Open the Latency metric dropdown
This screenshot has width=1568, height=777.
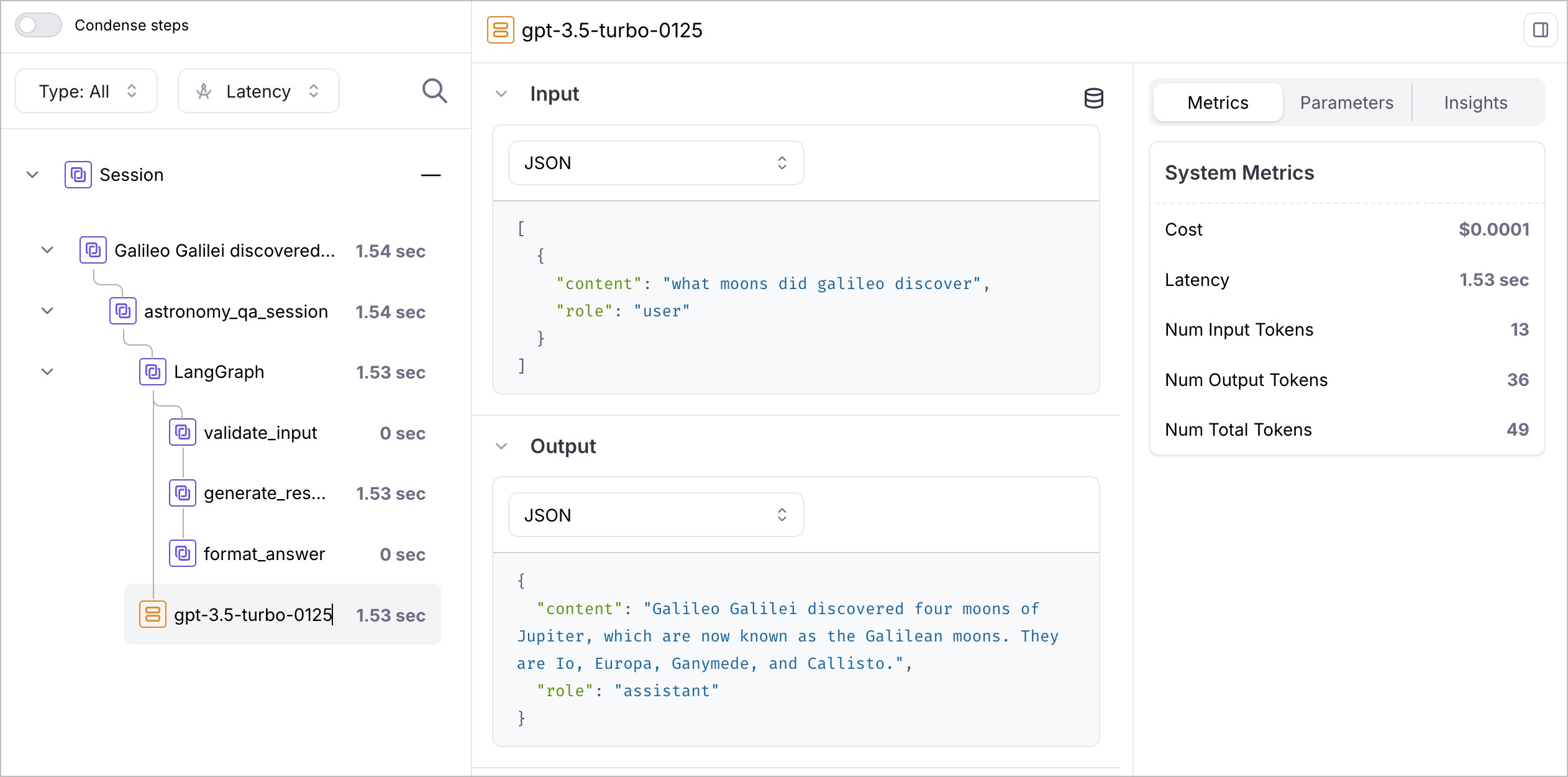[258, 91]
